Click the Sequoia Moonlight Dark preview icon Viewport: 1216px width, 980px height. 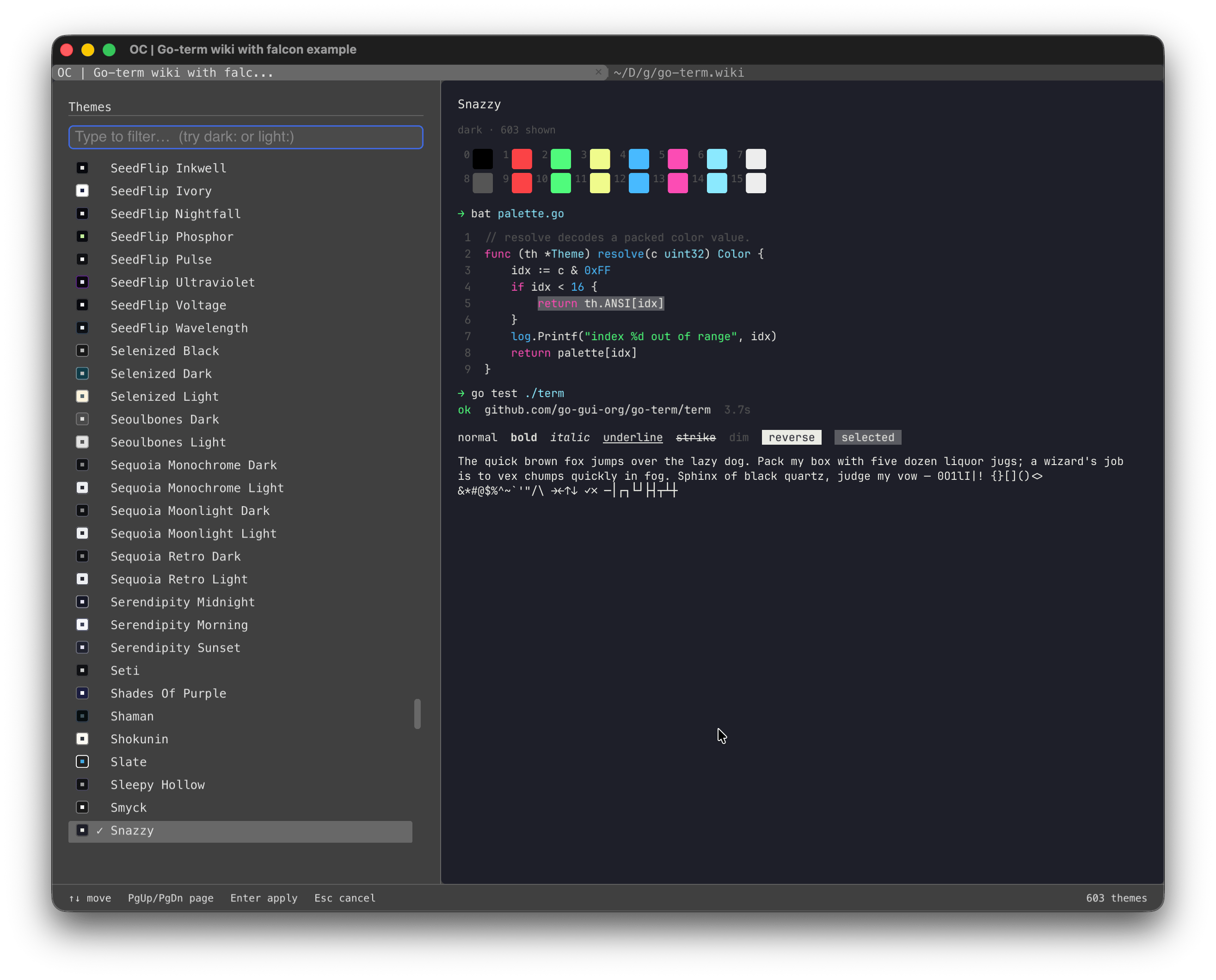[x=82, y=511]
